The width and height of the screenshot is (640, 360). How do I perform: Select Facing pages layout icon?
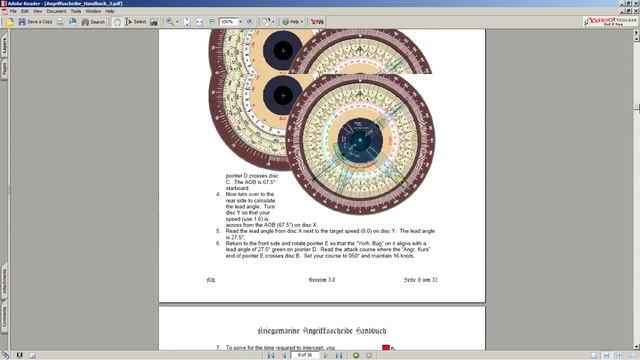coord(631,356)
